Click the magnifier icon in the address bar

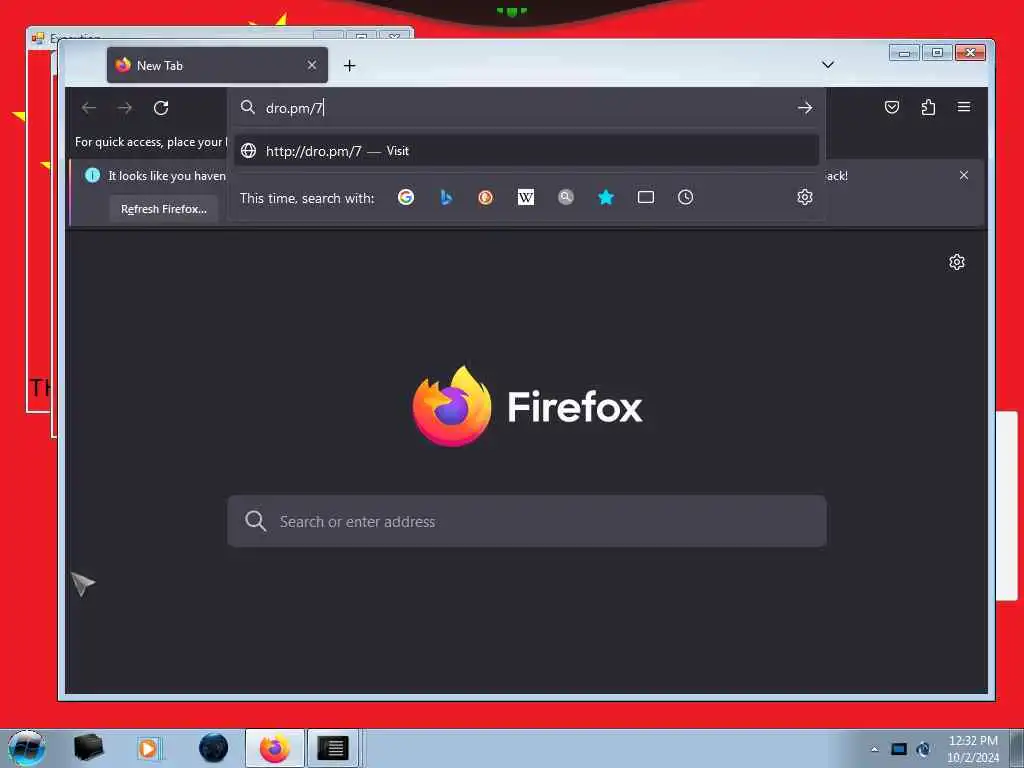coord(248,107)
